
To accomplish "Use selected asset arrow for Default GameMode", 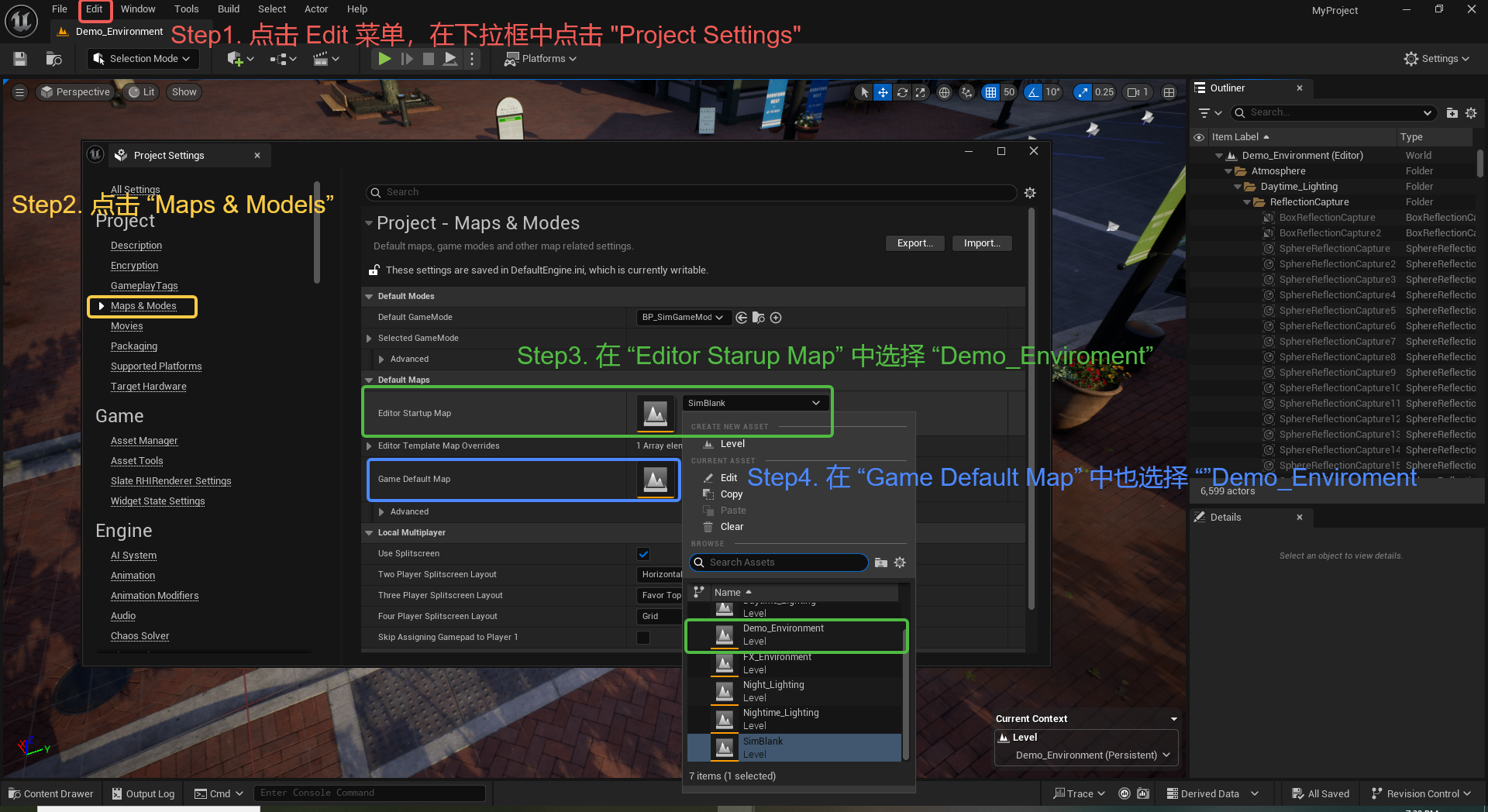I will tap(742, 318).
